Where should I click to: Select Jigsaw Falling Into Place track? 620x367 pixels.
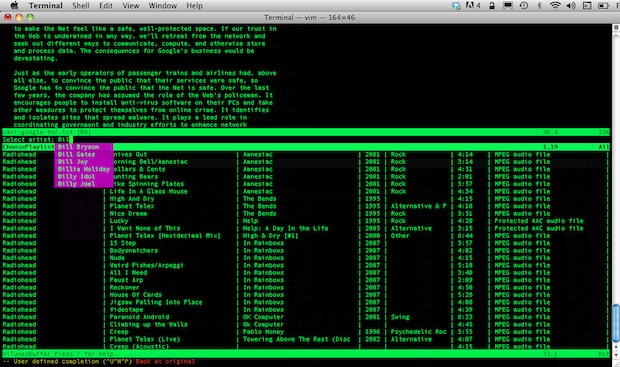click(156, 302)
